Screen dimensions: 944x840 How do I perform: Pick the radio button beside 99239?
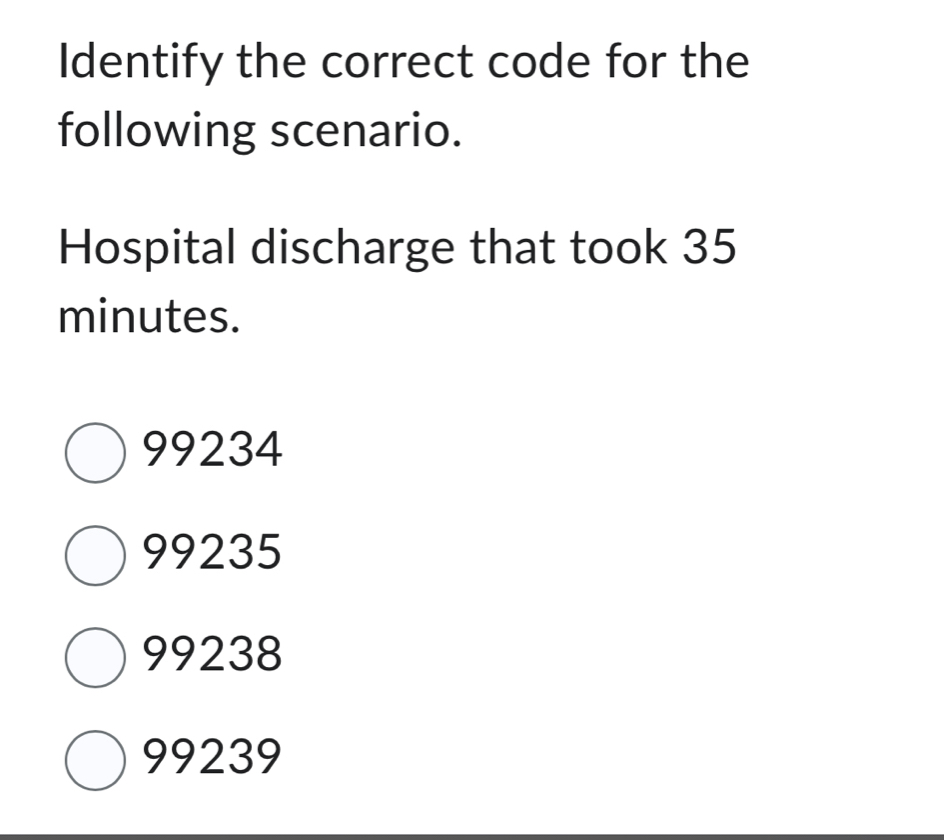coord(95,759)
